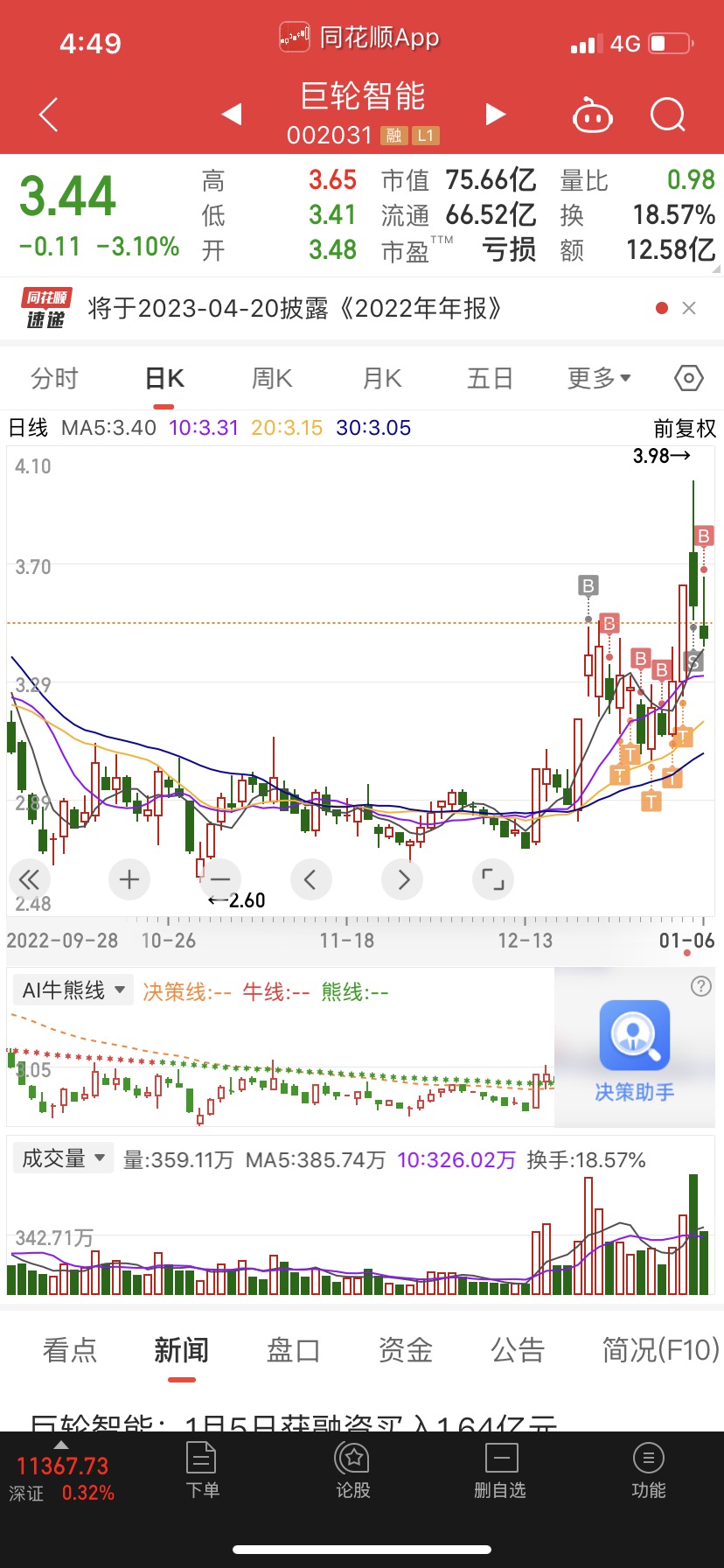This screenshot has height=1568, width=724.
Task: Select 日K chart tab
Action: (164, 378)
